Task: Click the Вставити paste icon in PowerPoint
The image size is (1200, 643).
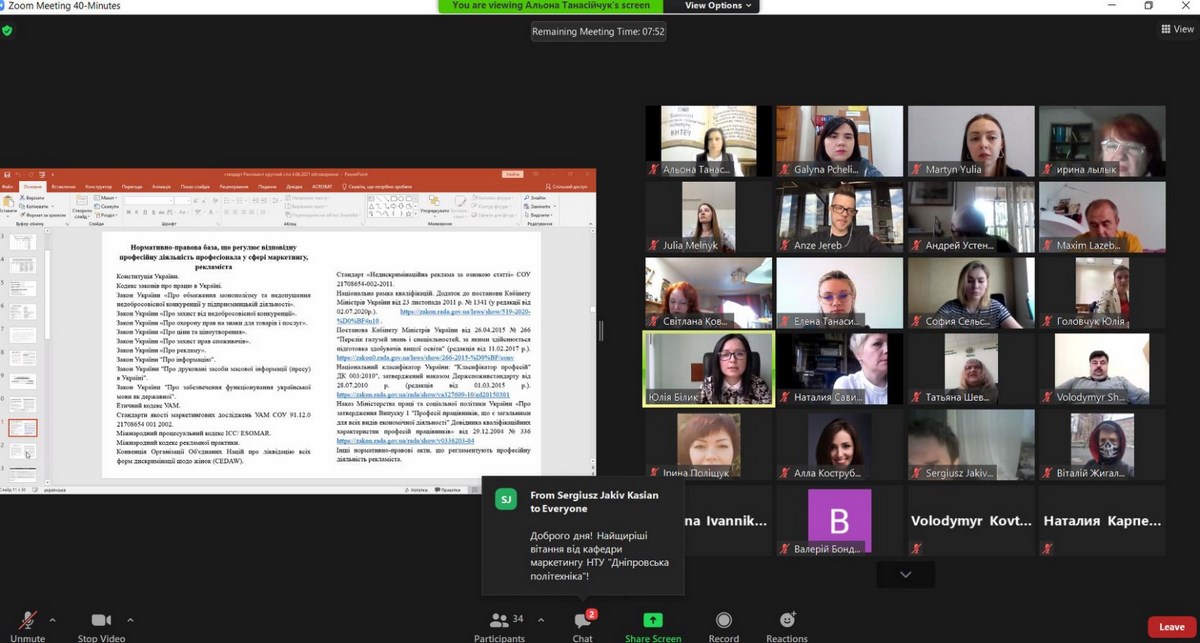Action: pos(10,203)
